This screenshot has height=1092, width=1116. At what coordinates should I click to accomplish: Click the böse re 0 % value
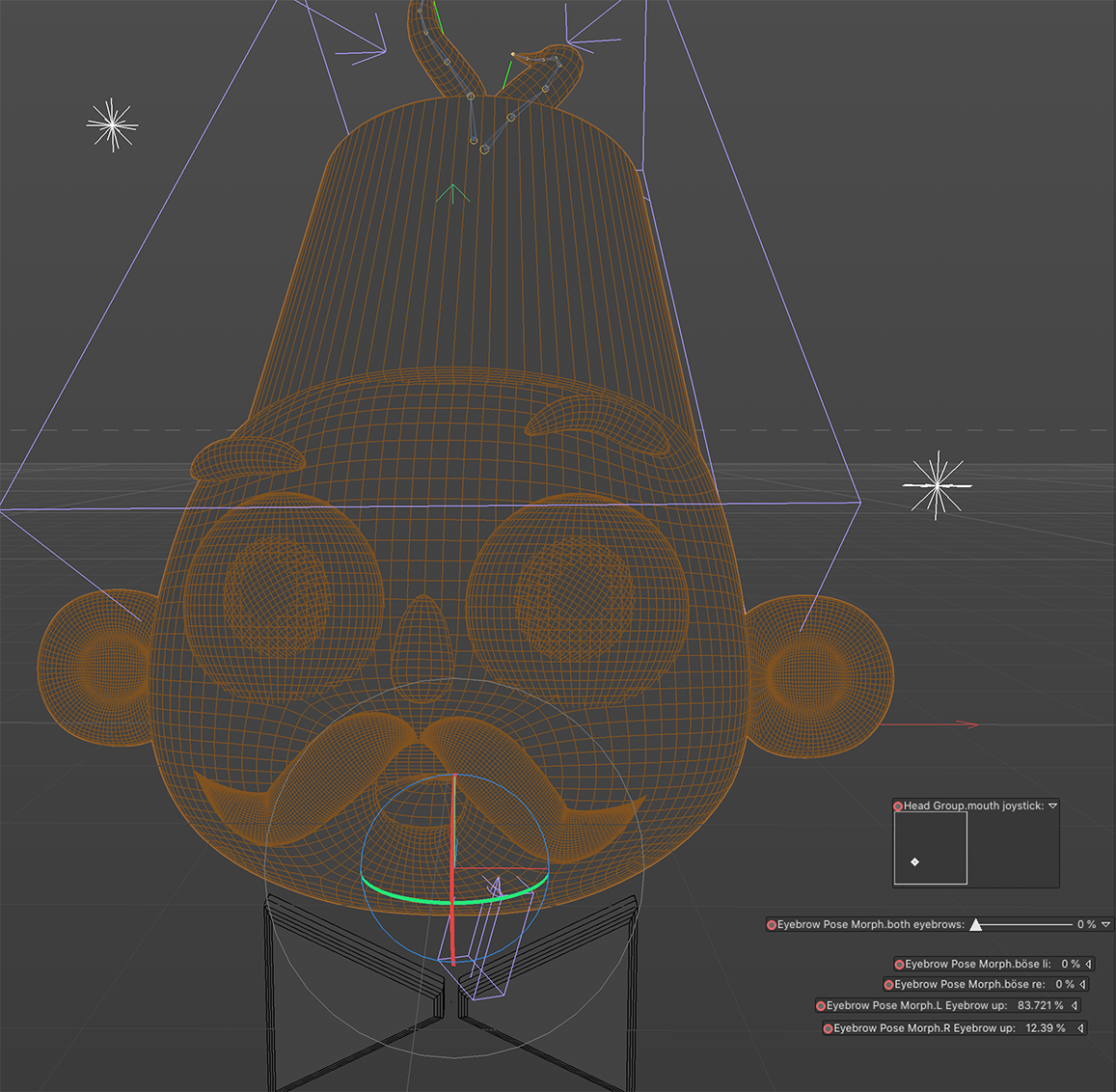1065,985
